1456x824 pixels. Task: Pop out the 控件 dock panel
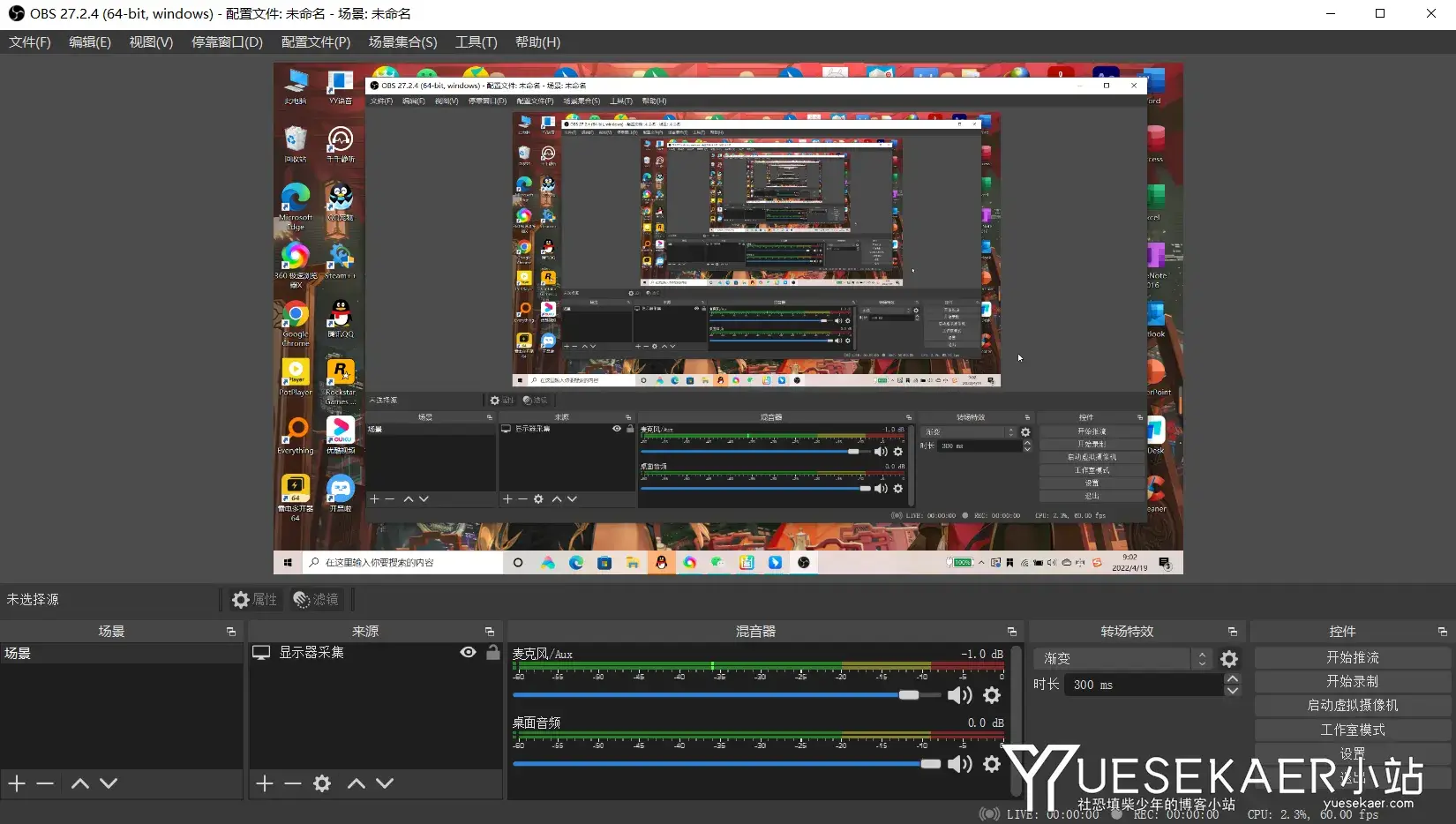click(x=1443, y=632)
